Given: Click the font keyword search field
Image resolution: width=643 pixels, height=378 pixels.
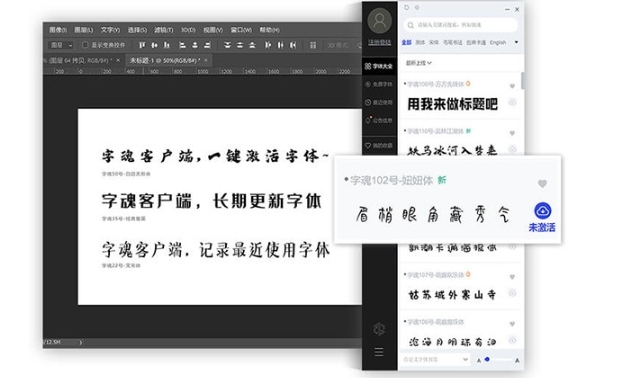Looking at the screenshot, I should pos(461,25).
